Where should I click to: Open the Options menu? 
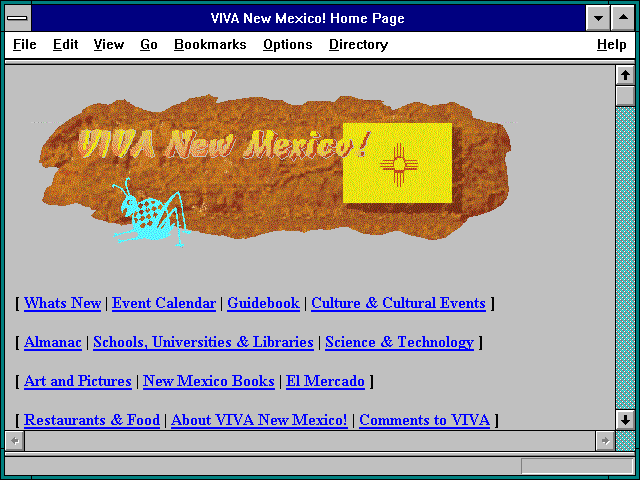click(x=287, y=44)
